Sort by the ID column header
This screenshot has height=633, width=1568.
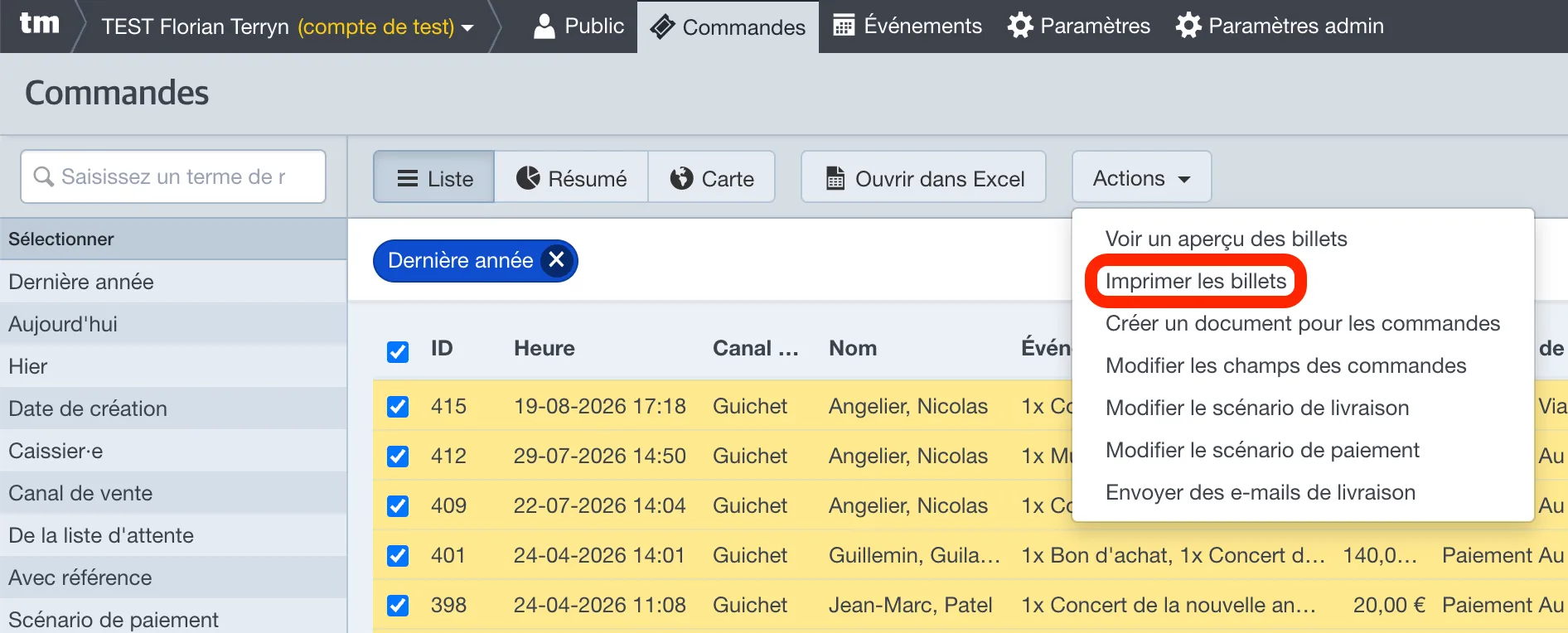(442, 348)
